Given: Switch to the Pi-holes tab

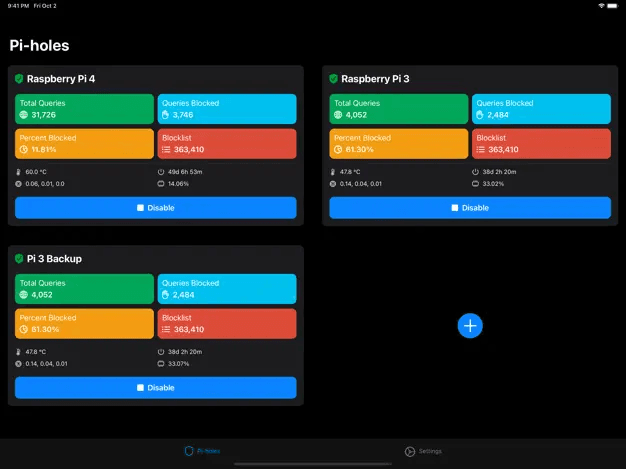Looking at the screenshot, I should pyautogui.click(x=202, y=451).
